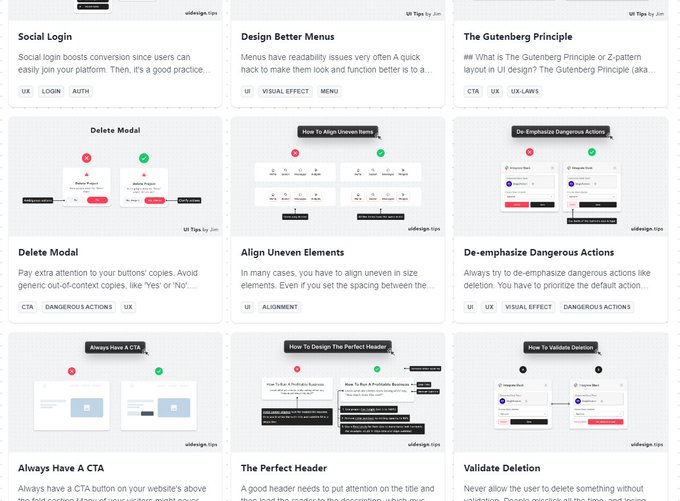Select the MENU tag
Viewport: 680px width, 501px height.
click(329, 91)
